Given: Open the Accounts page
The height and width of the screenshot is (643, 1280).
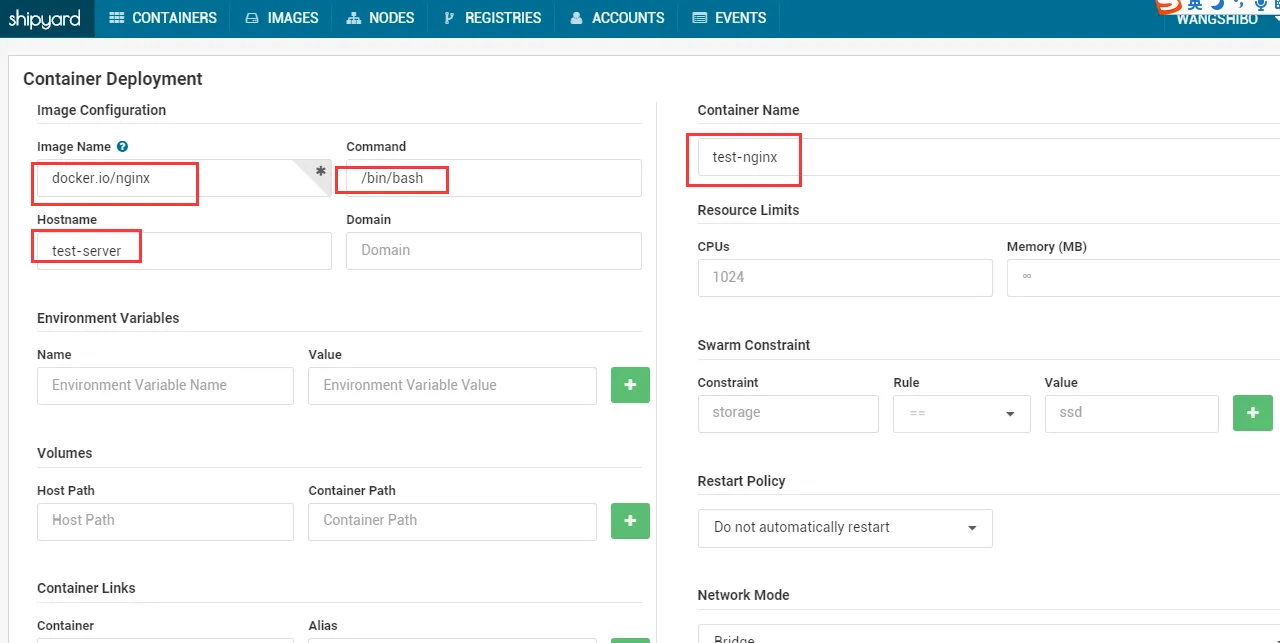Looking at the screenshot, I should tap(617, 18).
